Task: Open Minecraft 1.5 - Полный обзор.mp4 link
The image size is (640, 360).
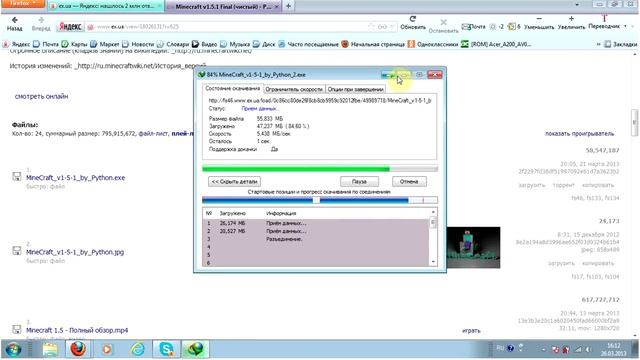Action: pyautogui.click(x=77, y=330)
